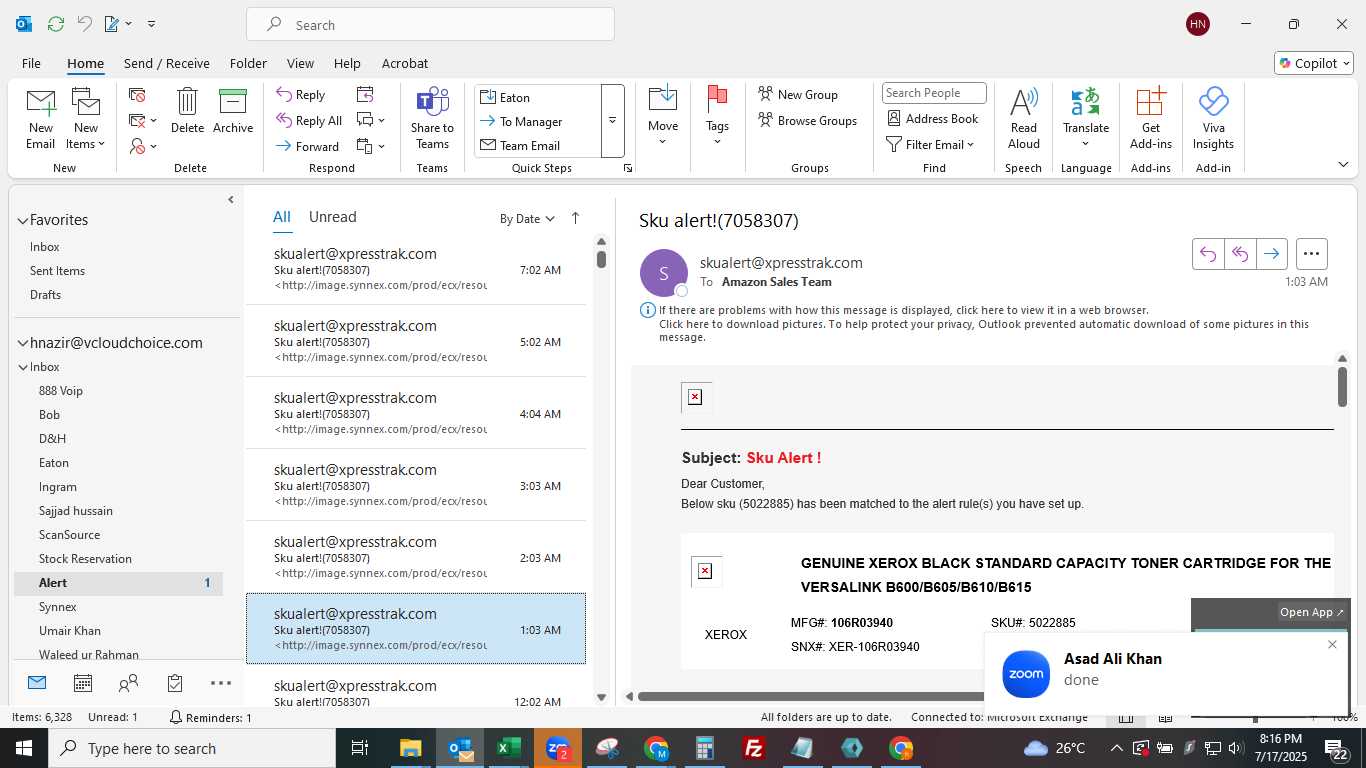Open FileZilla from the taskbar
1366x768 pixels.
(x=754, y=748)
